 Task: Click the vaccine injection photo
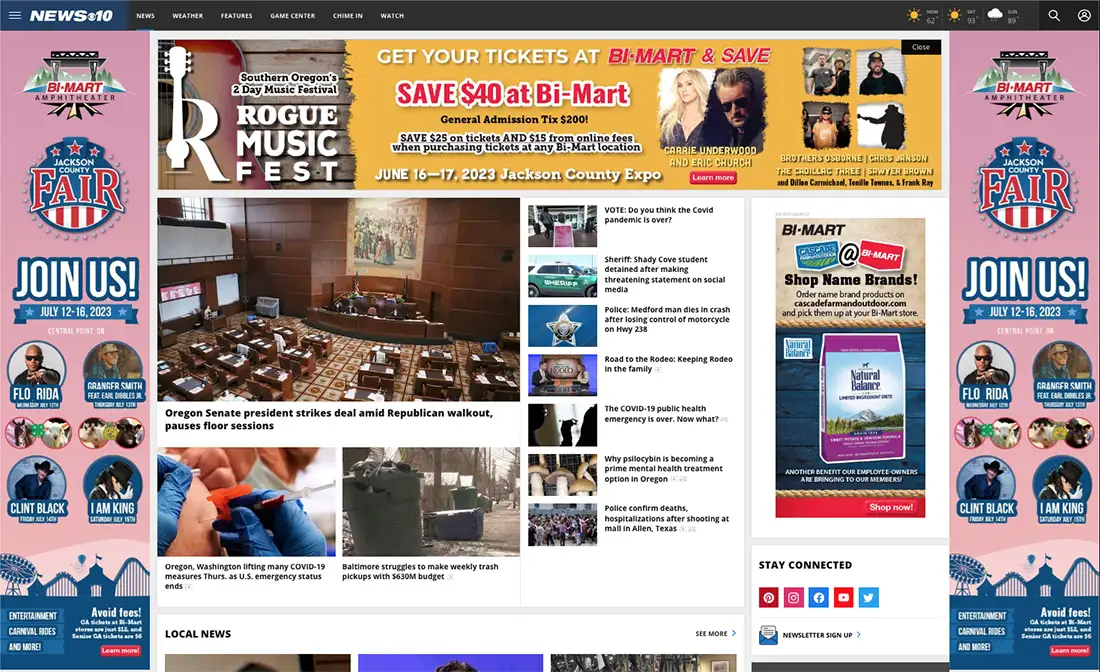click(x=246, y=502)
